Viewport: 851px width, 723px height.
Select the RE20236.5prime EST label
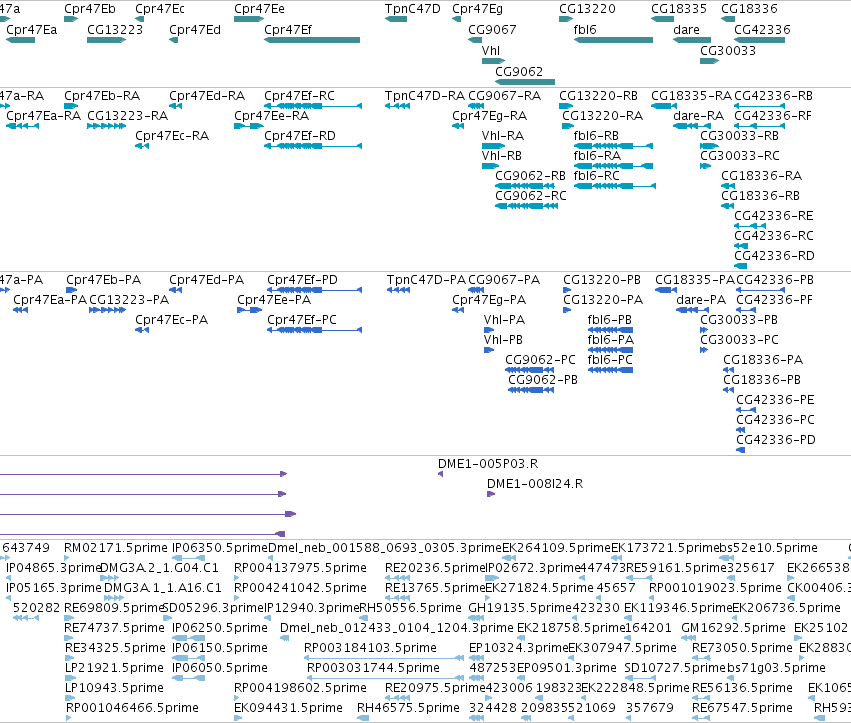coord(435,568)
